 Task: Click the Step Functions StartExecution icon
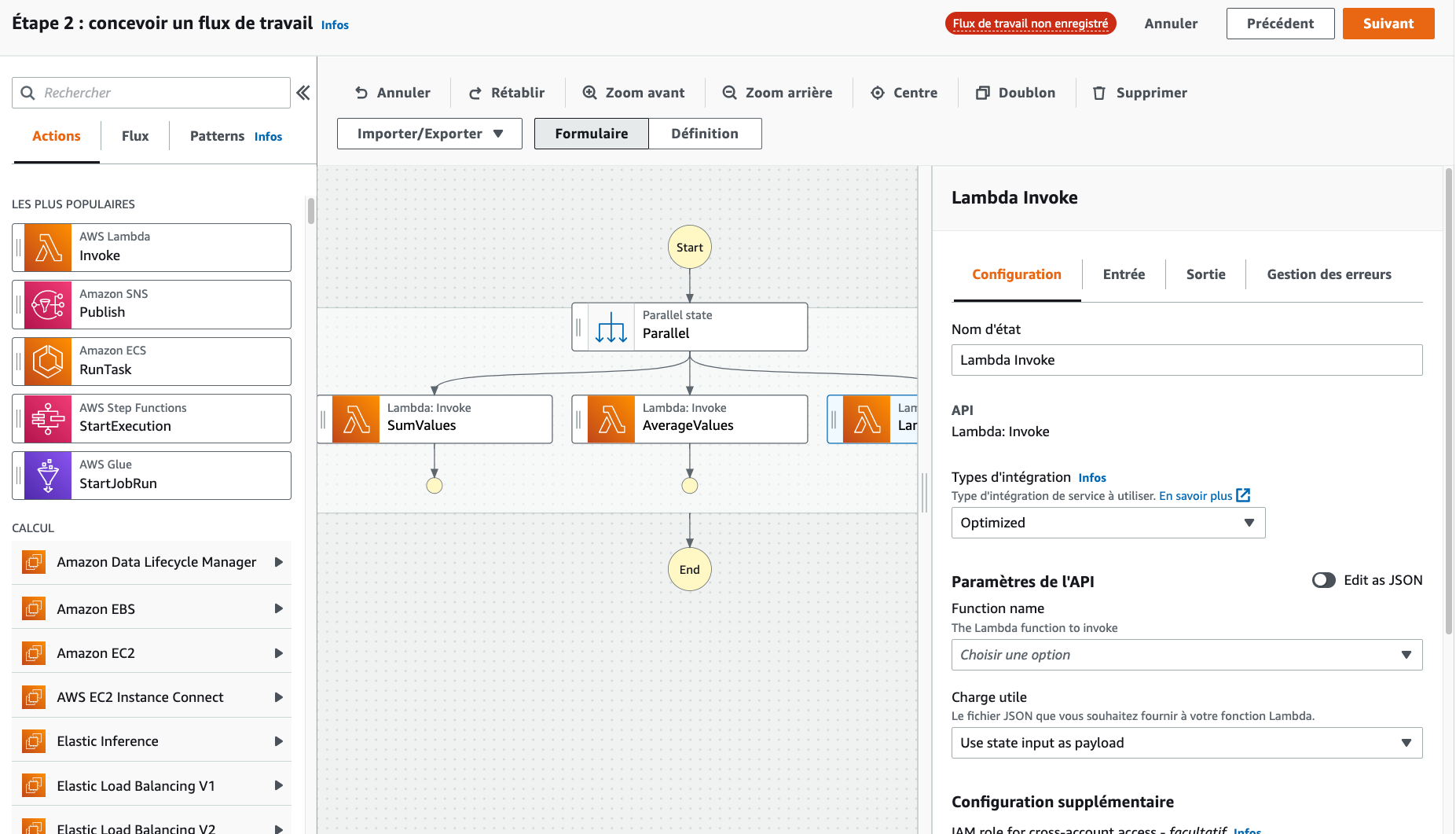(48, 418)
